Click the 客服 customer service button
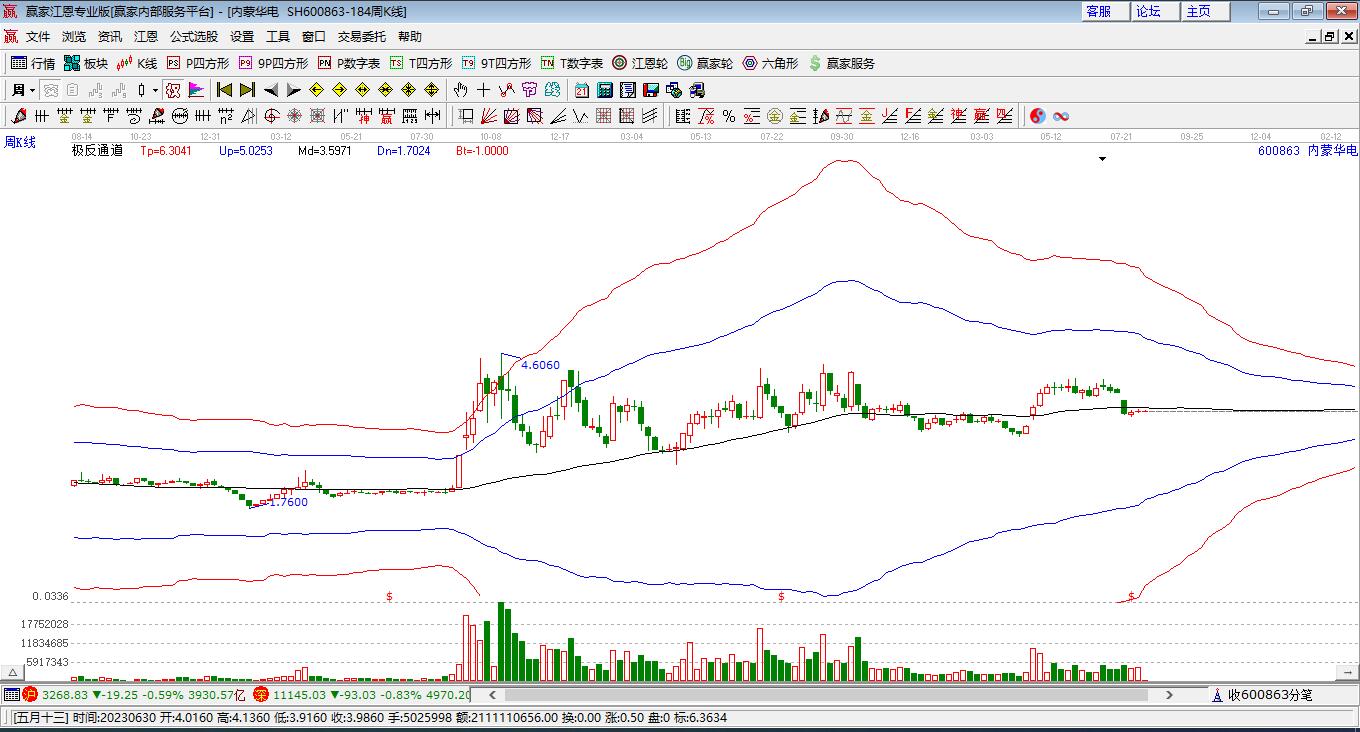Viewport: 1360px width, 732px height. [1106, 11]
